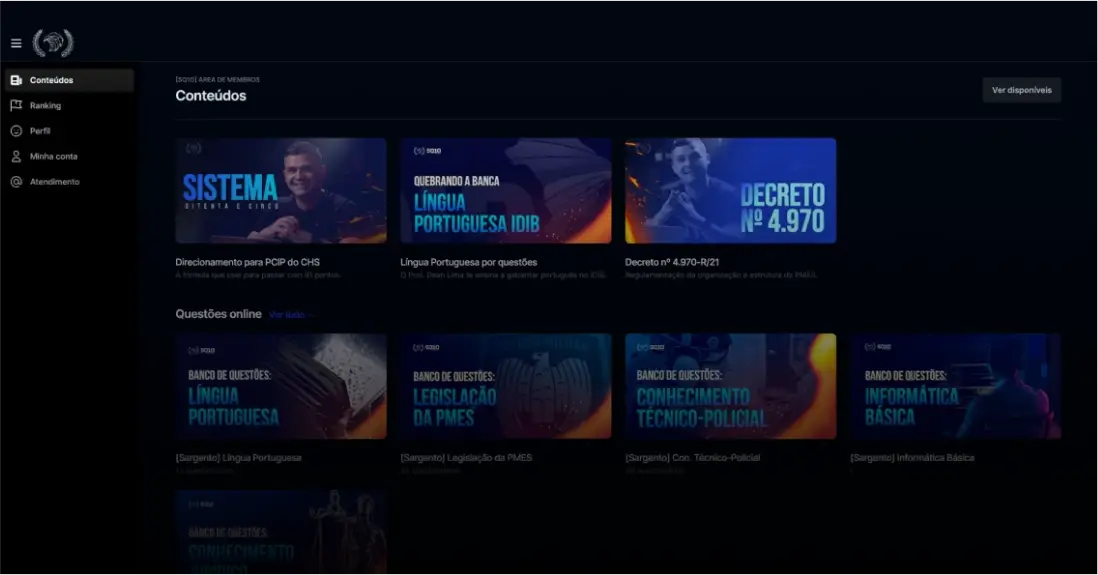Open the Sistema Oitenta e Cinco thumbnail
The image size is (1098, 575).
point(280,190)
